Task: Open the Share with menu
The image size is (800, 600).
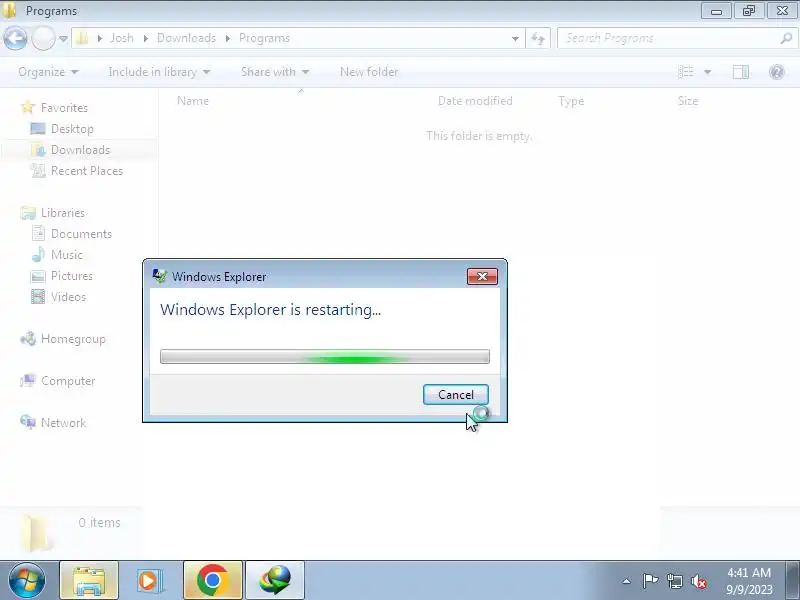Action: 275,72
